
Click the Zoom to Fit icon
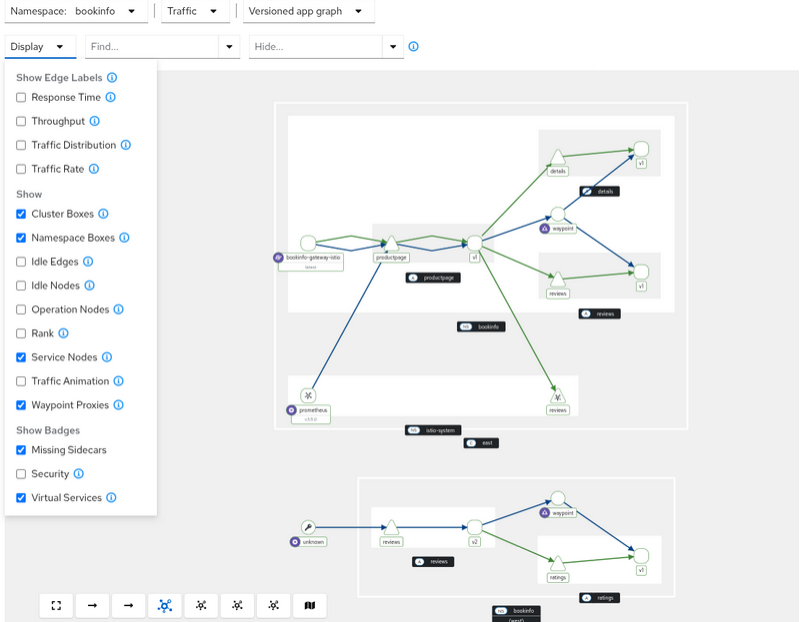[x=56, y=605]
